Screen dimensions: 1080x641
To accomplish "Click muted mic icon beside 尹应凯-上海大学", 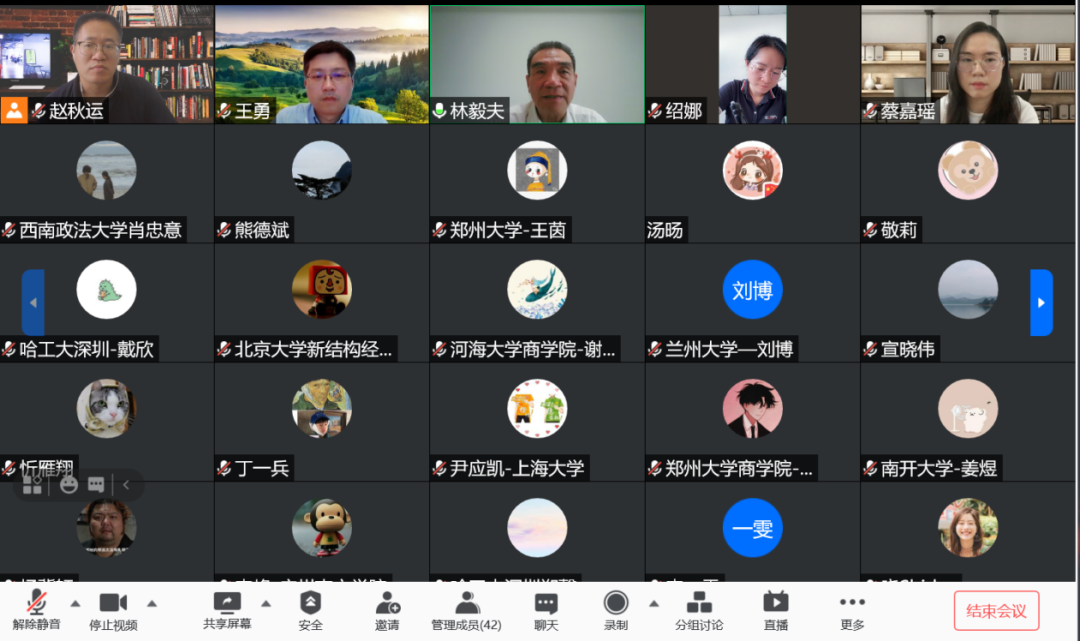I will pos(439,468).
